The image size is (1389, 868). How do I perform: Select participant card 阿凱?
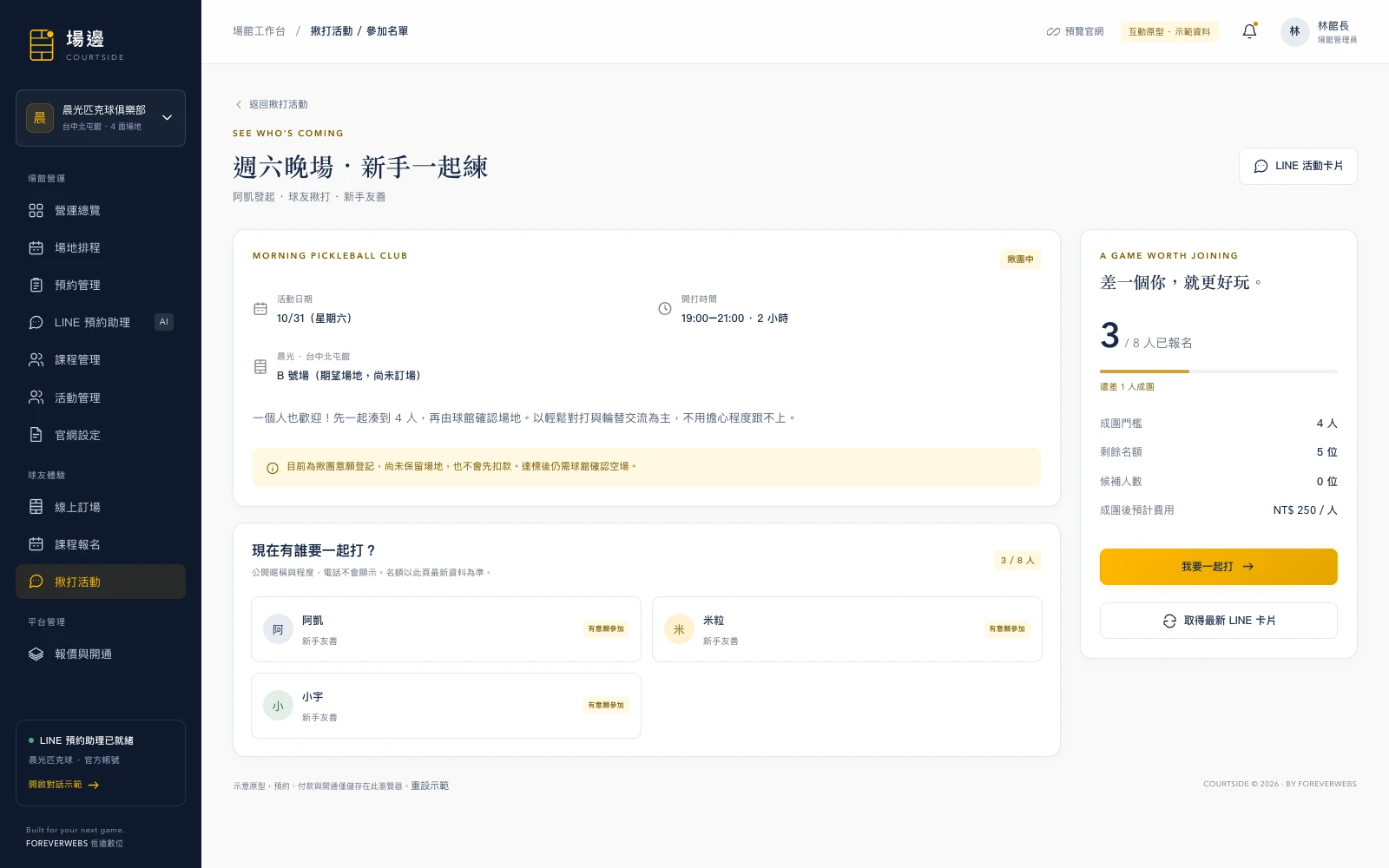[x=446, y=629]
